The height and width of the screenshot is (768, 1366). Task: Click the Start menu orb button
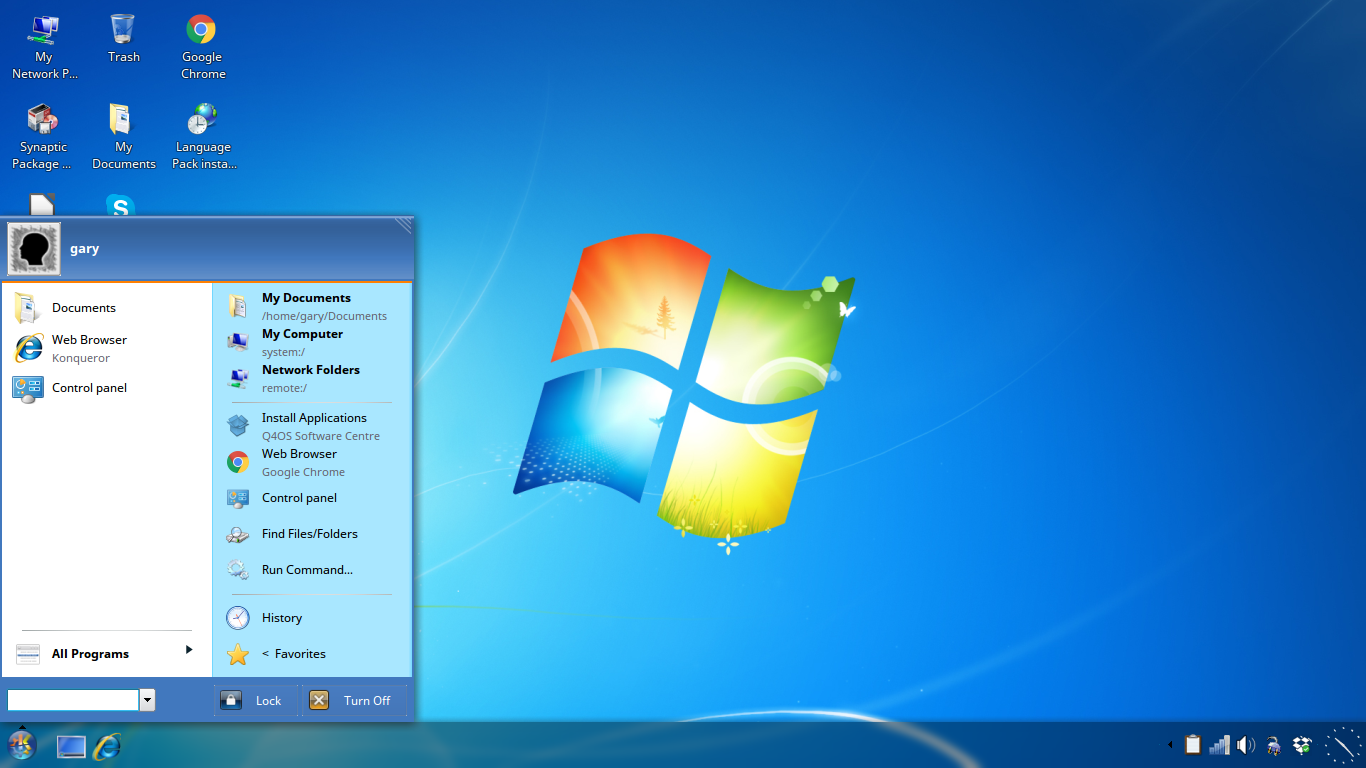click(21, 745)
